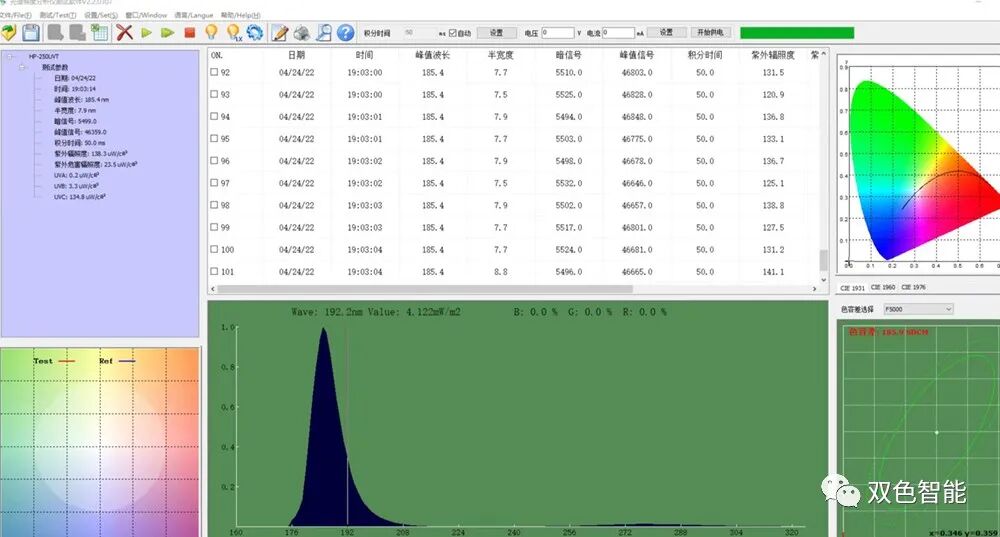Open the 测试/Test menu
Viewport: 1000px width, 537px height.
[57, 15]
